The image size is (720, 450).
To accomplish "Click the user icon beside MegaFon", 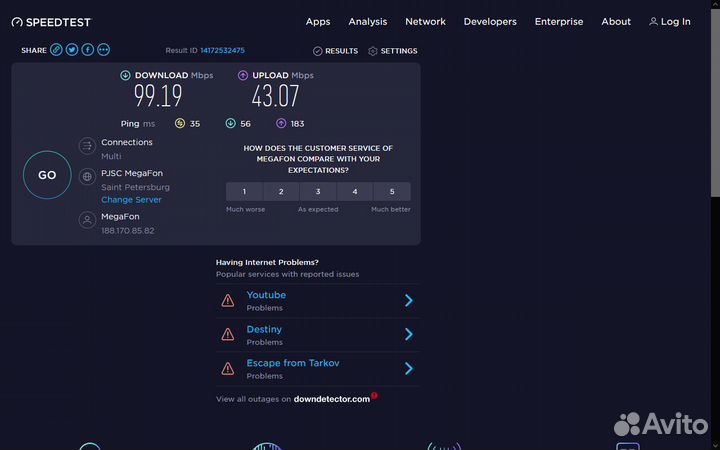I will coord(87,220).
